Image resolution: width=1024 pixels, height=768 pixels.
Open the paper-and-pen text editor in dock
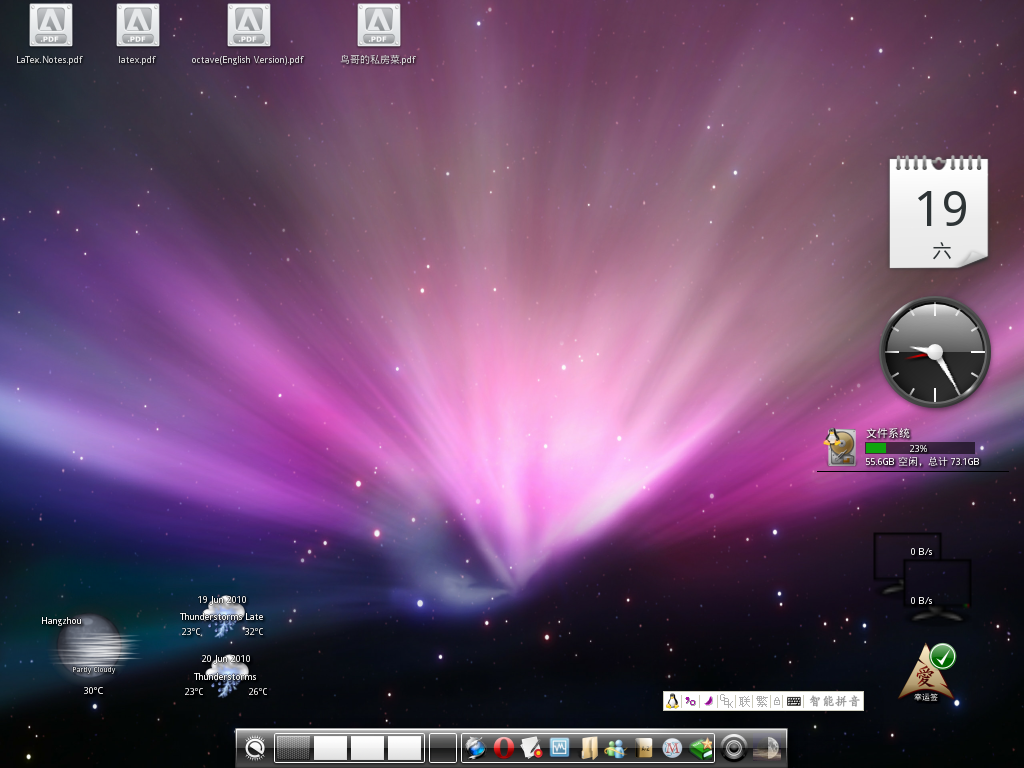click(532, 748)
